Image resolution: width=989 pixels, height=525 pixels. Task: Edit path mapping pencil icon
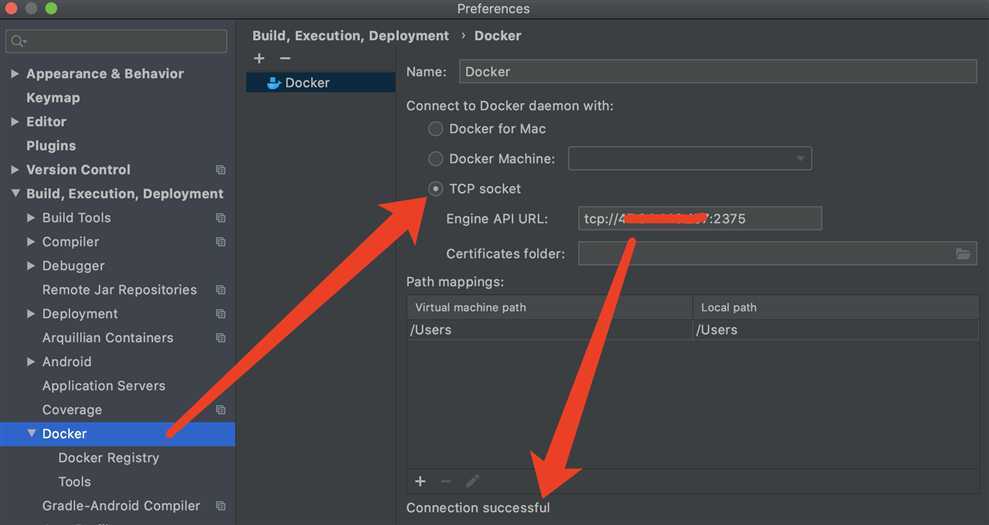[472, 481]
